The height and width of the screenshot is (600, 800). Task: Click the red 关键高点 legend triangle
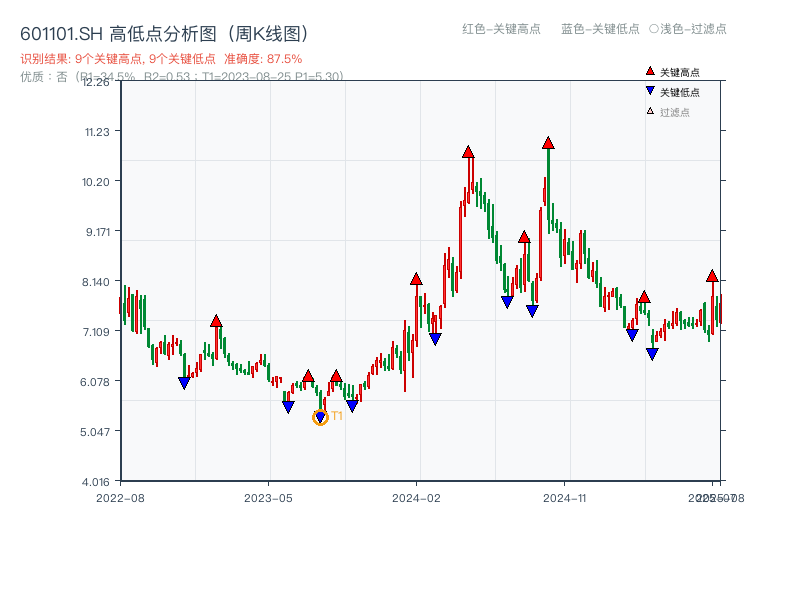coord(650,71)
